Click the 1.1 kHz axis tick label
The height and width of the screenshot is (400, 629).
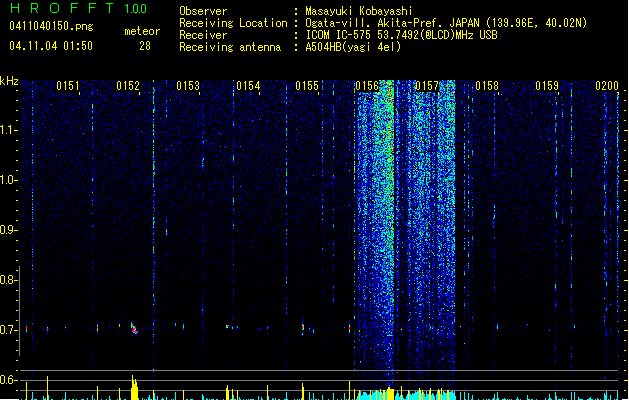pos(8,130)
